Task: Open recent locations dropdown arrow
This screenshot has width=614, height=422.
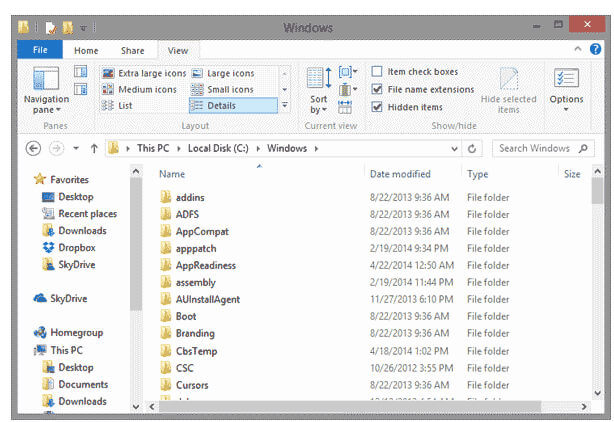Action: coord(76,149)
